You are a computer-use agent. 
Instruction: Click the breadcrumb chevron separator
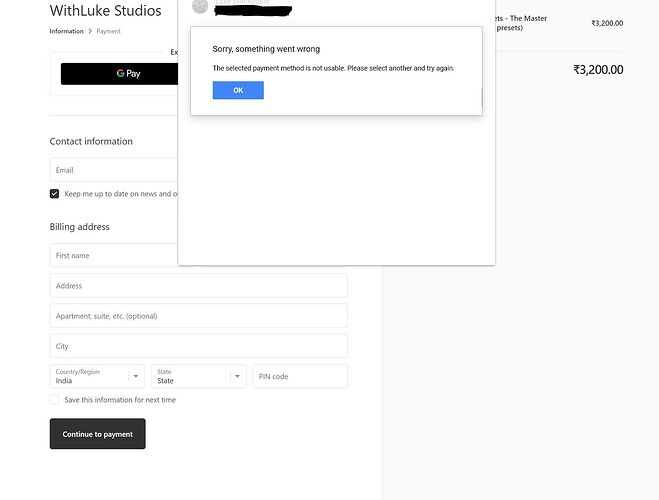90,32
